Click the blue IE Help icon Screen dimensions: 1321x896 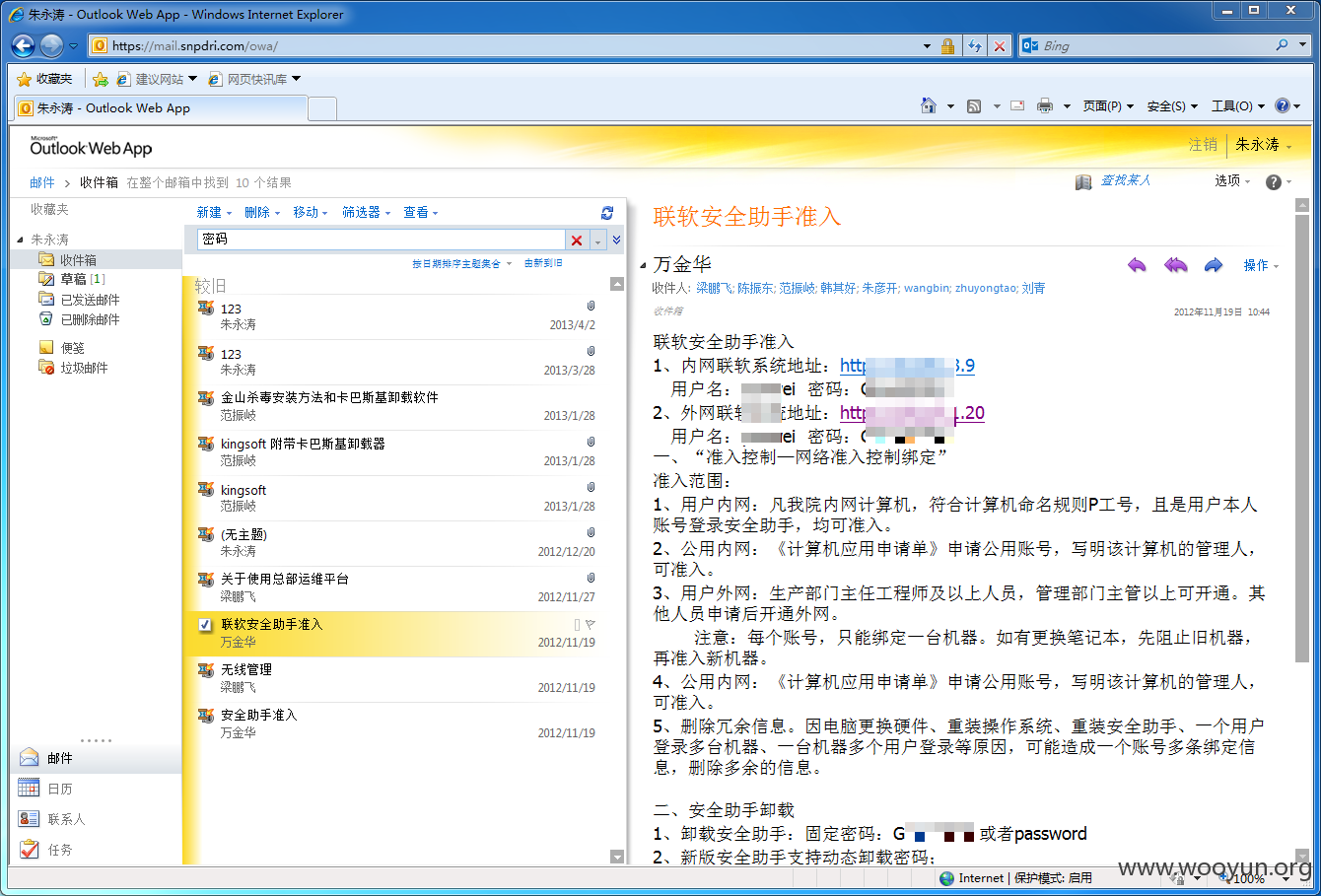tap(1283, 105)
